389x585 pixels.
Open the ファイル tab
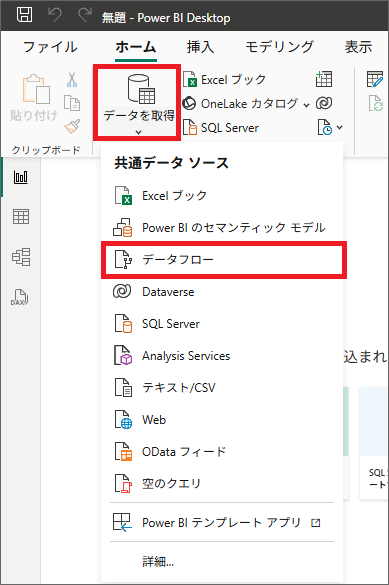[x=50, y=47]
